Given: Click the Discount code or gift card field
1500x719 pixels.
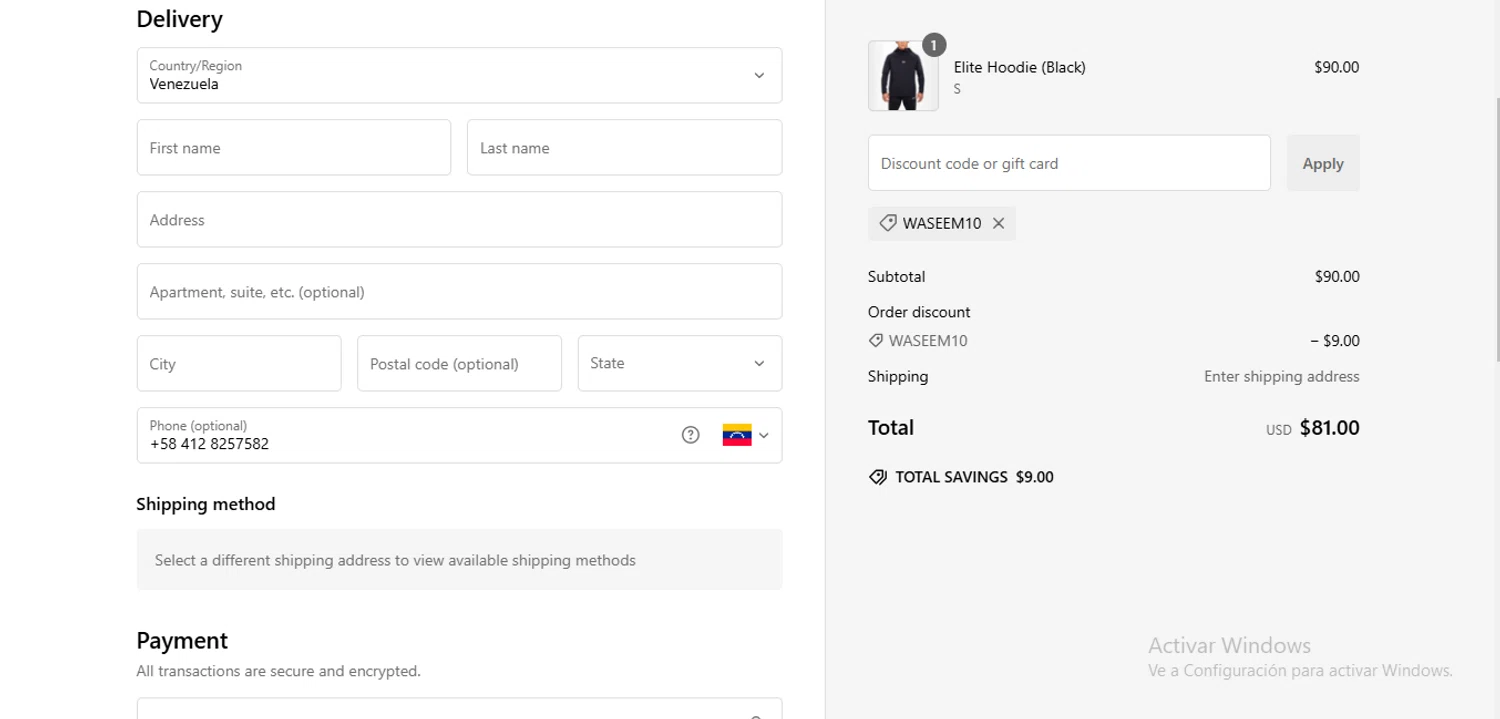Looking at the screenshot, I should 1069,164.
